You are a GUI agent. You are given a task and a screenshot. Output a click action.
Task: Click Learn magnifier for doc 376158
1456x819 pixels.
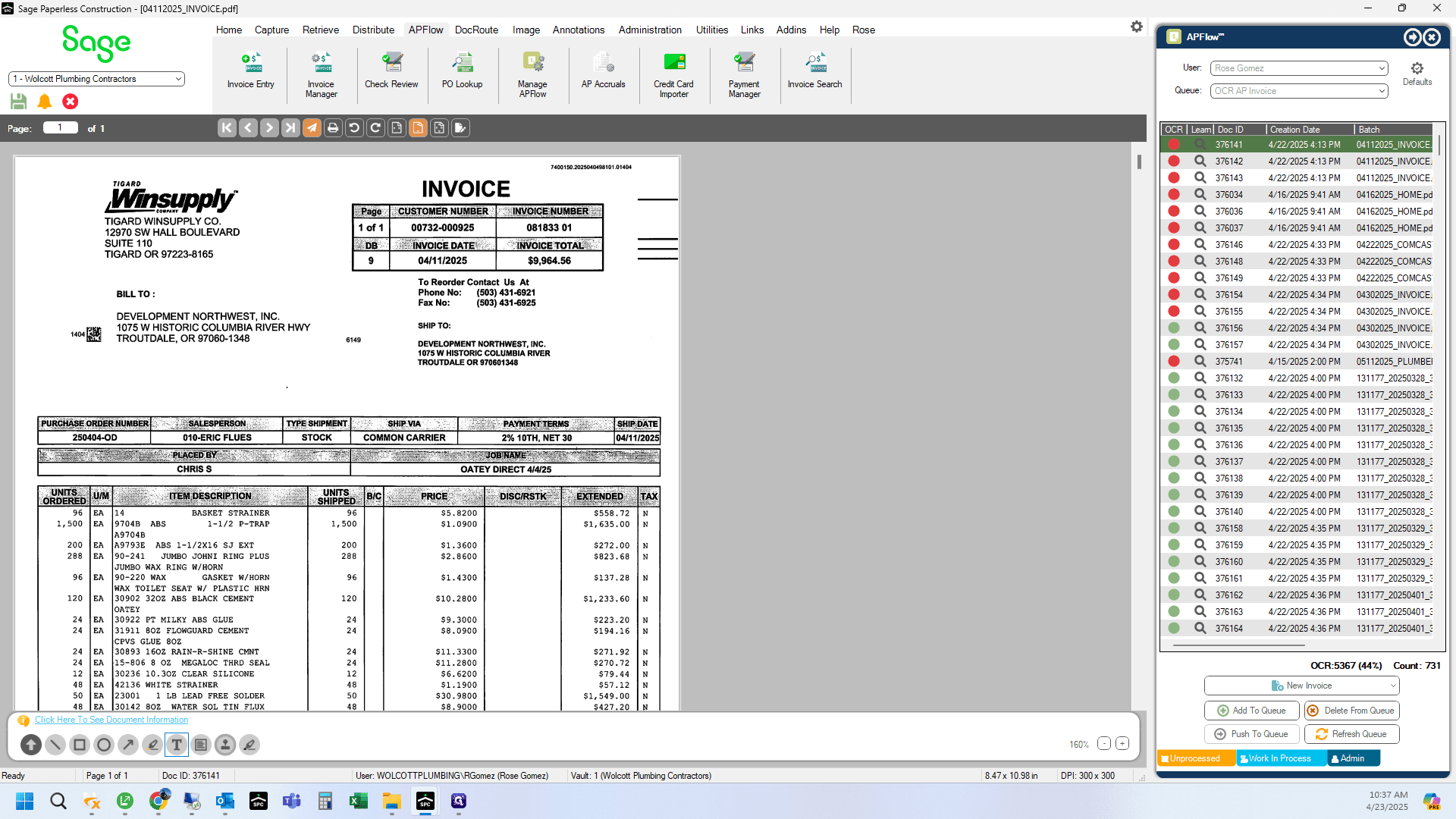pyautogui.click(x=1200, y=529)
